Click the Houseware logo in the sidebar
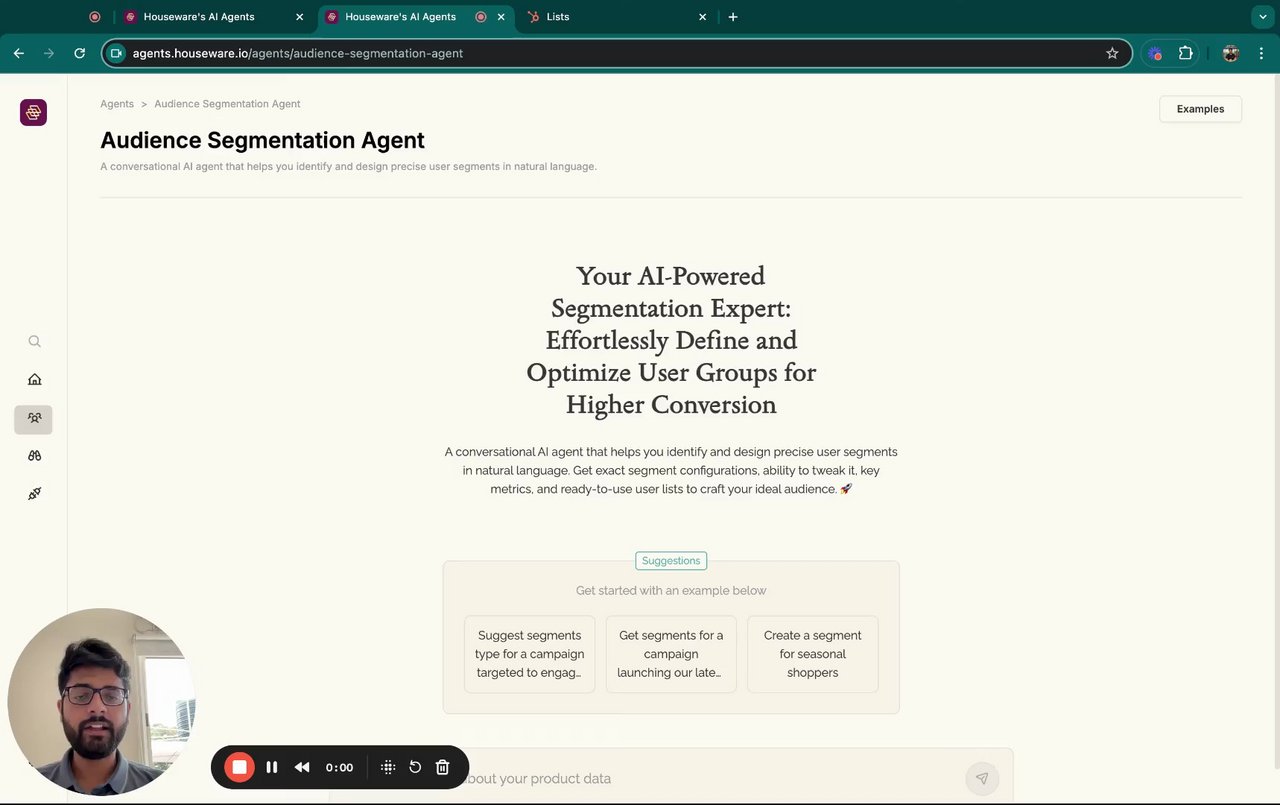The height and width of the screenshot is (805, 1280). point(33,113)
